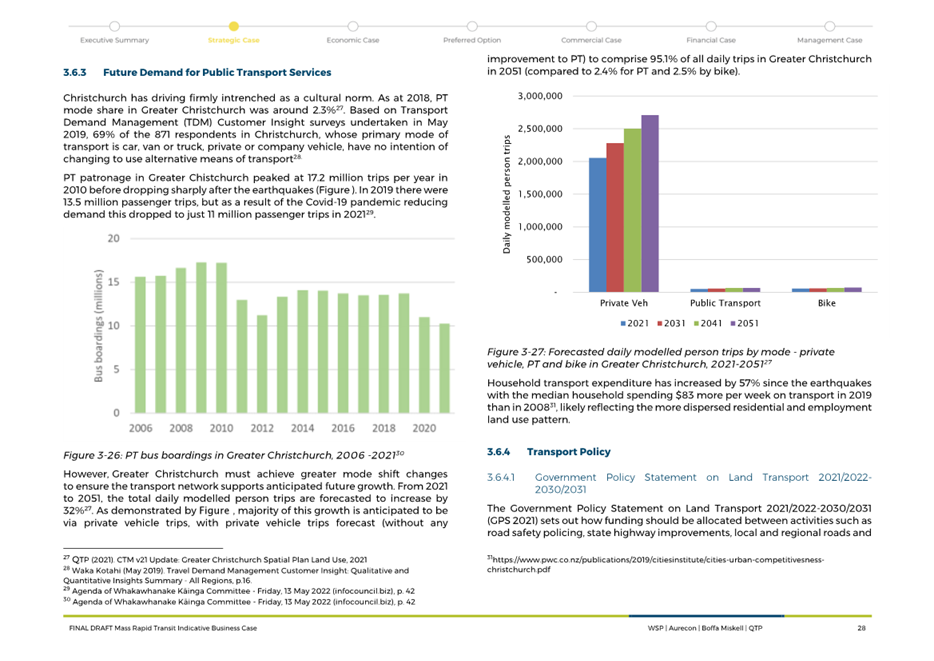Viewport: 934px width, 661px height.
Task: Click footnote 29 Agenda of Whakawhanake reference
Action: [239, 591]
